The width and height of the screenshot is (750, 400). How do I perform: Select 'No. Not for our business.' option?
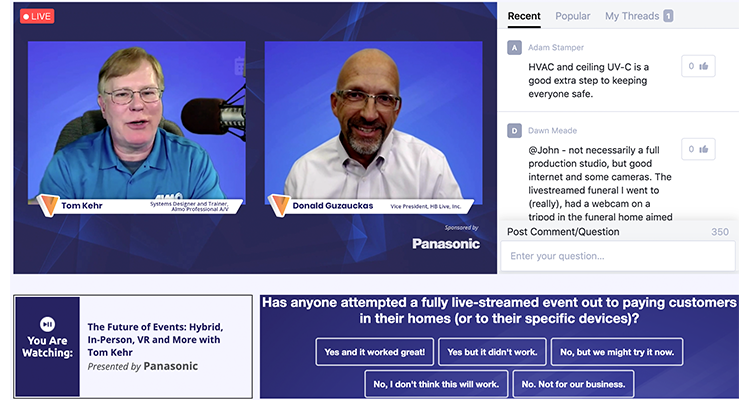(x=573, y=384)
